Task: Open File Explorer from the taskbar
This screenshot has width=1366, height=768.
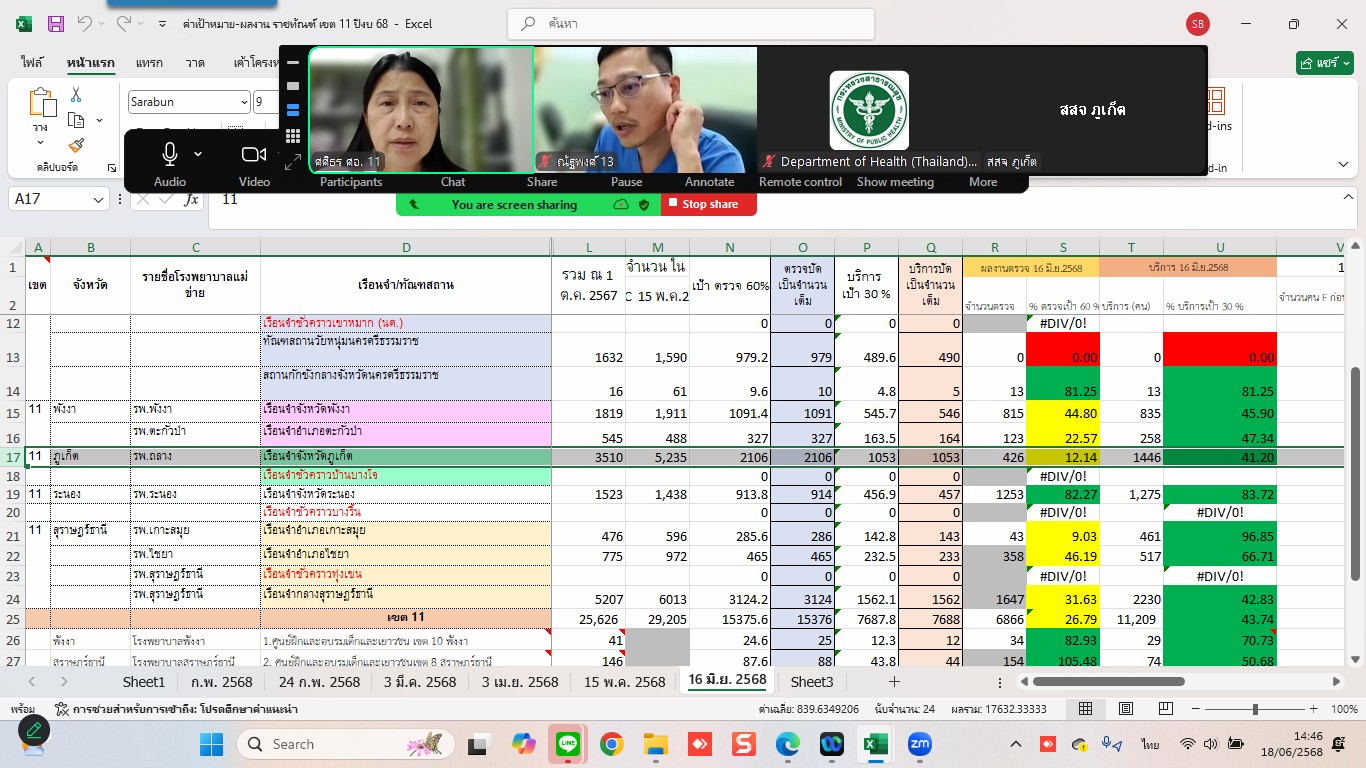Action: tap(656, 744)
